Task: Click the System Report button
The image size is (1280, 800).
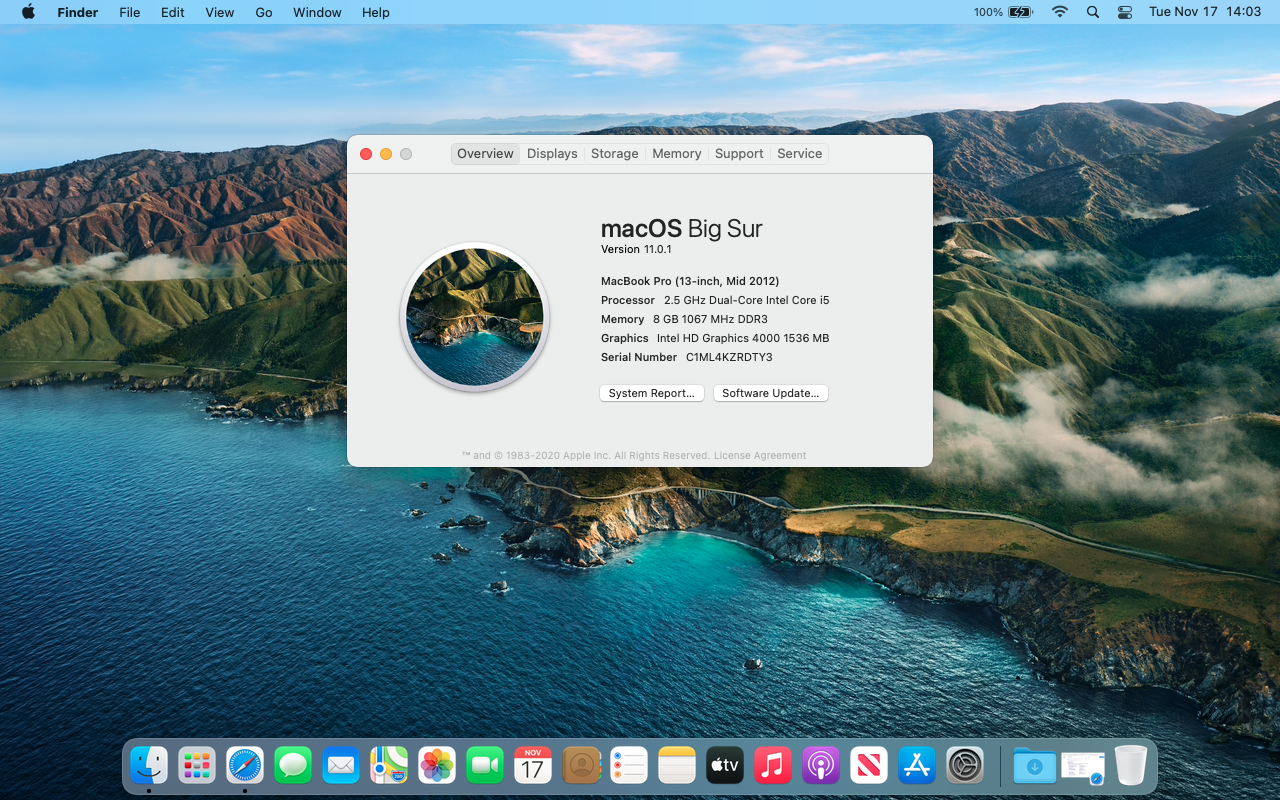Action: point(652,393)
